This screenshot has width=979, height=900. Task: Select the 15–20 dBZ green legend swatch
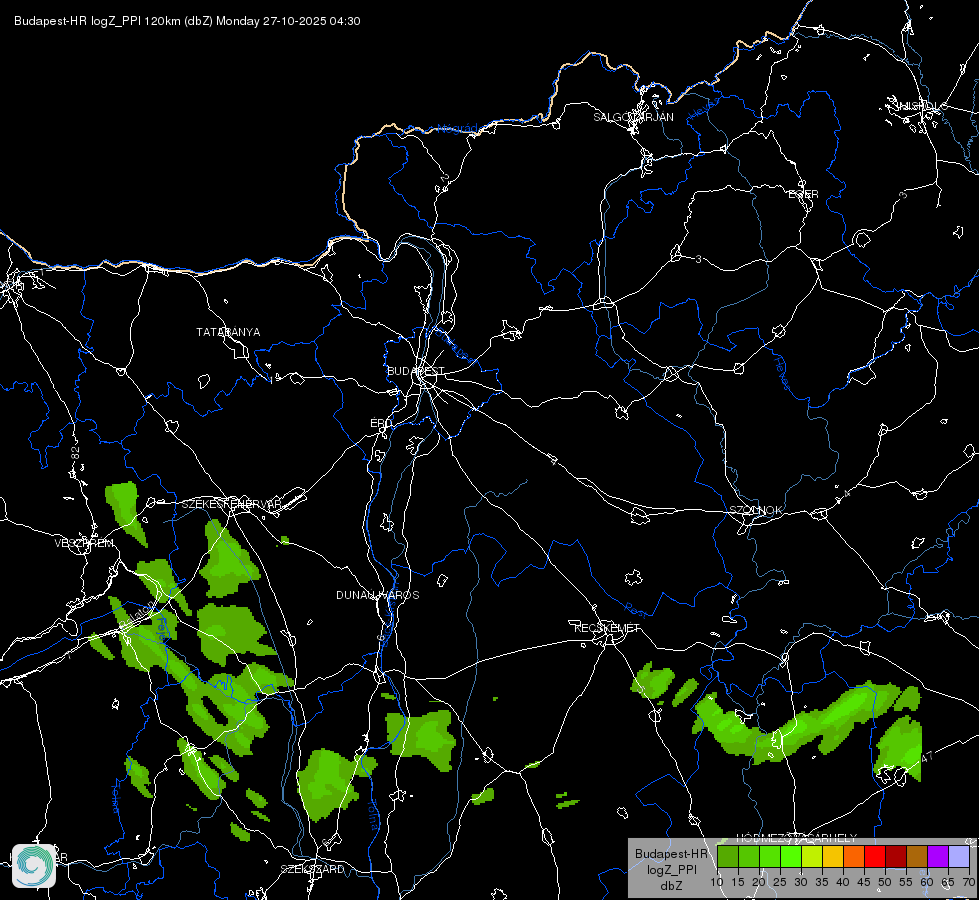(749, 856)
